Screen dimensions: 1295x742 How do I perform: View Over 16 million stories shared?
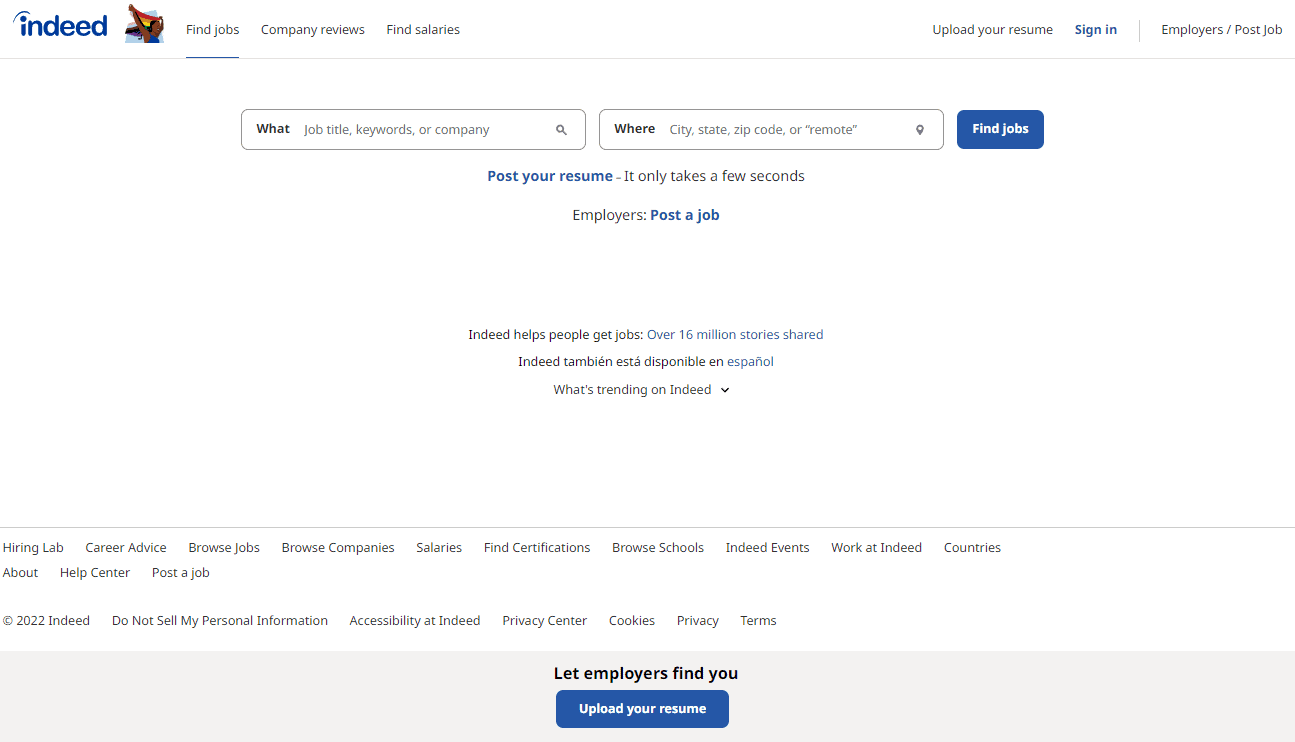coord(735,334)
